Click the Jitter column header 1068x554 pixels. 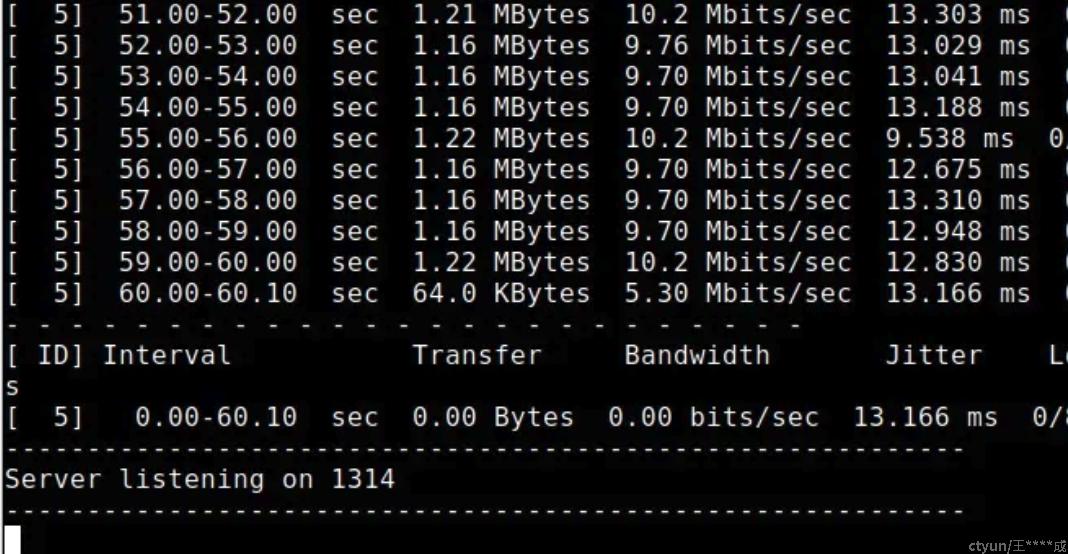click(x=934, y=355)
